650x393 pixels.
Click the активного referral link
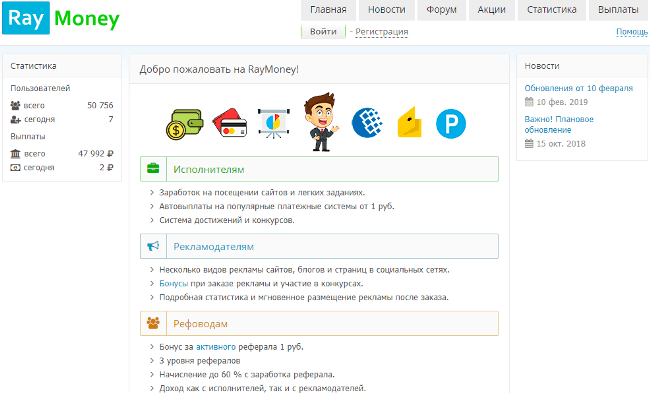(x=216, y=347)
